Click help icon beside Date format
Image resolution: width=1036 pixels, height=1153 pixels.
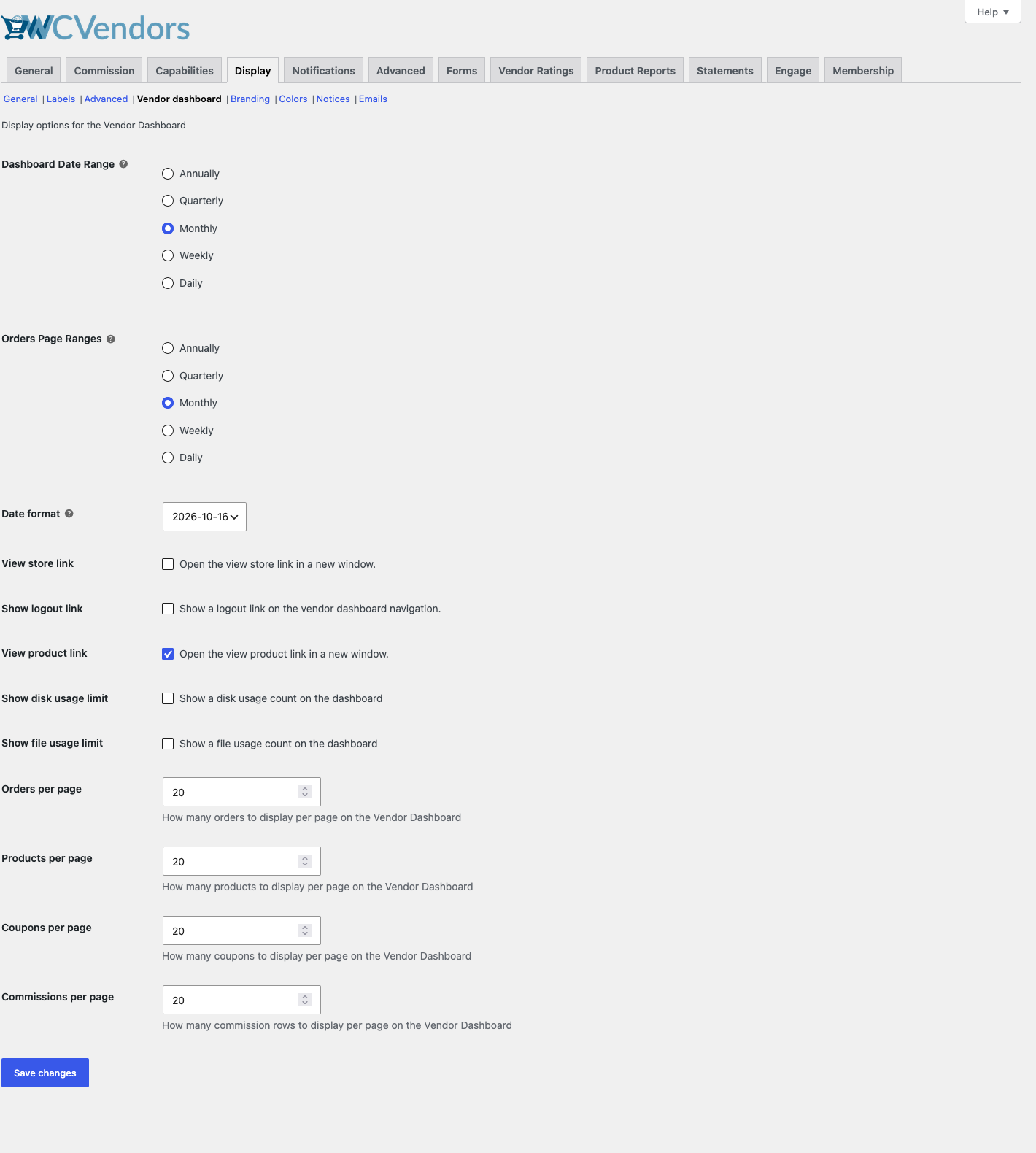coord(69,514)
